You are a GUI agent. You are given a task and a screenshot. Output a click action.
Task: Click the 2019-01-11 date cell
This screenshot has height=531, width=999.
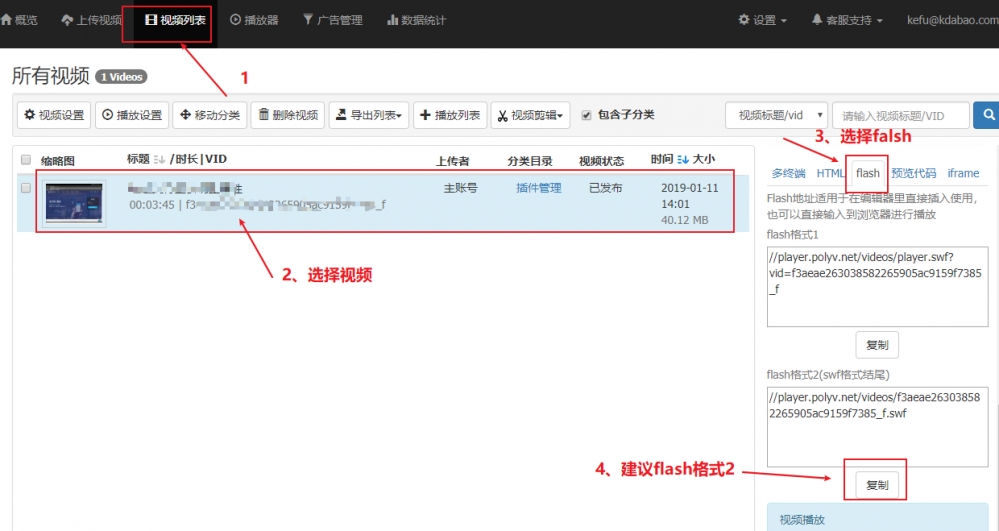pos(689,188)
